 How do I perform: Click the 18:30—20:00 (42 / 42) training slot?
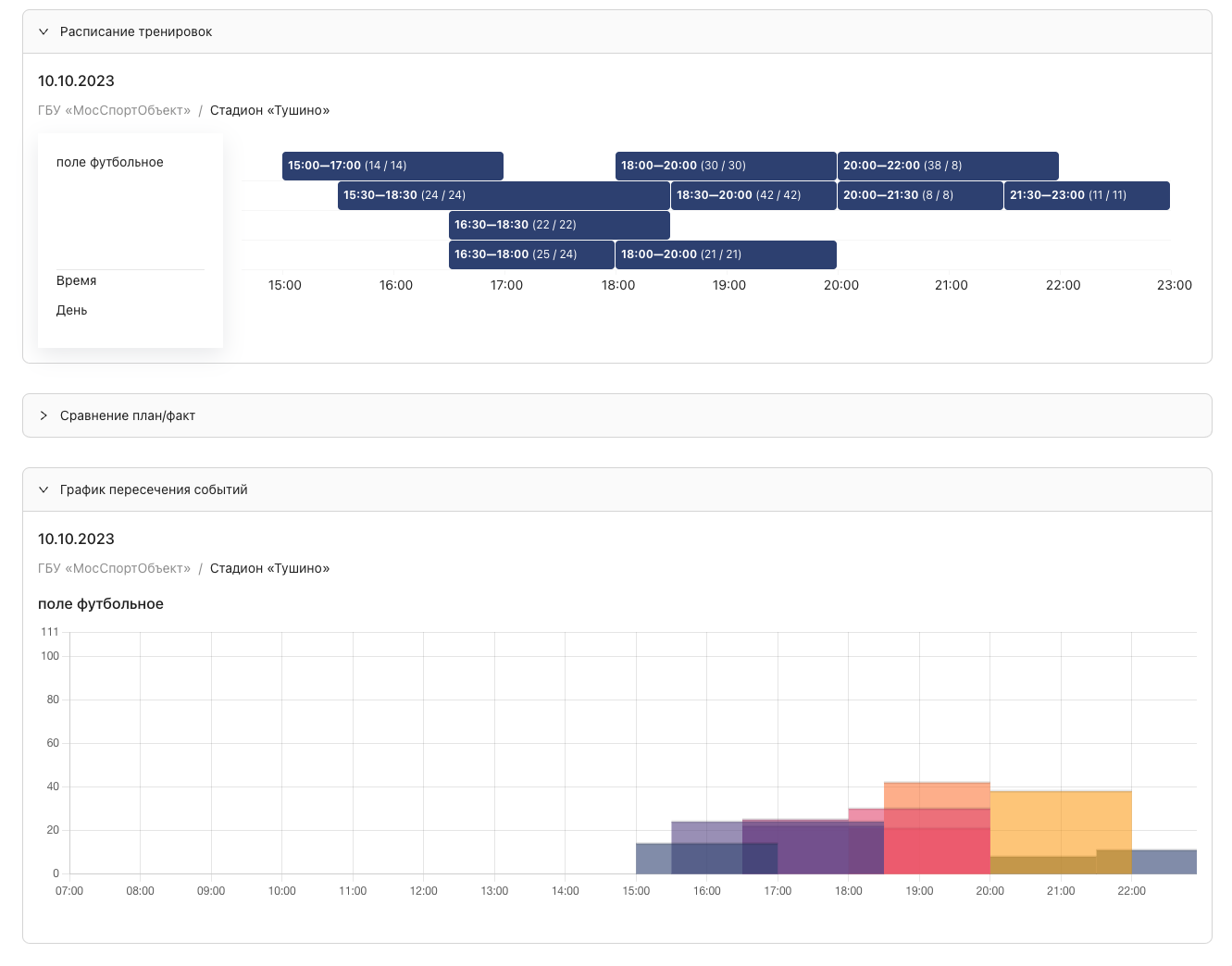753,195
